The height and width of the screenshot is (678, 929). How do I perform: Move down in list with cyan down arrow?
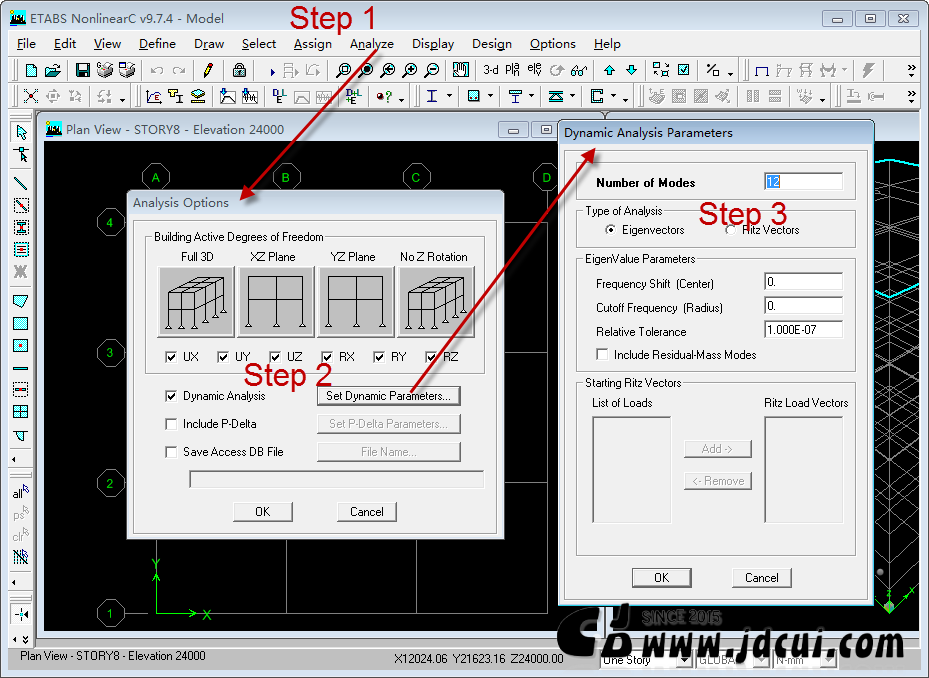click(x=632, y=71)
